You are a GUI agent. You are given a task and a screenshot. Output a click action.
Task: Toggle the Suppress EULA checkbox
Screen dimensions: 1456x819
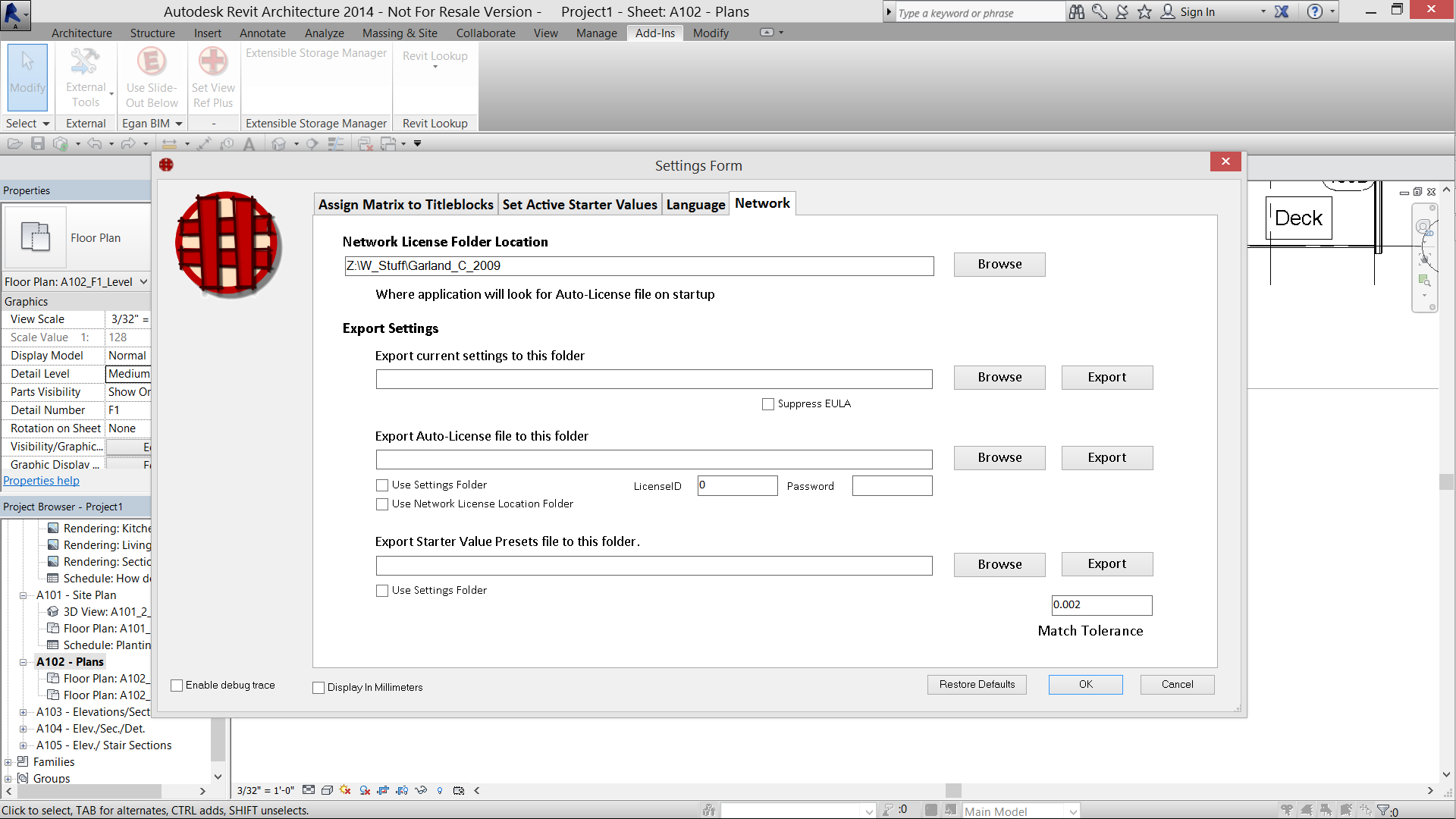pos(768,404)
